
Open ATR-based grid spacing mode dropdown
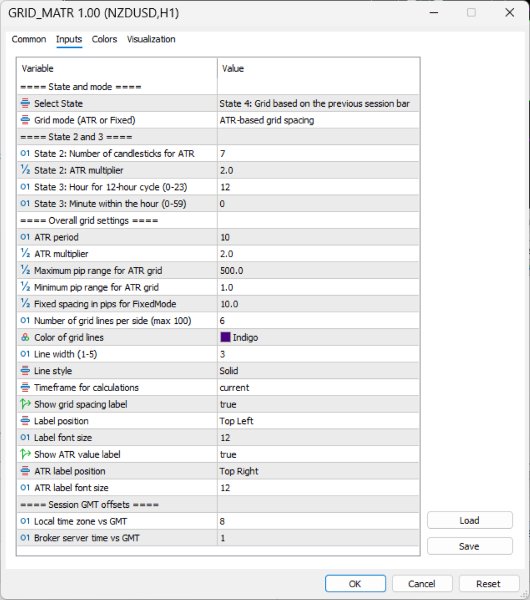coord(318,120)
